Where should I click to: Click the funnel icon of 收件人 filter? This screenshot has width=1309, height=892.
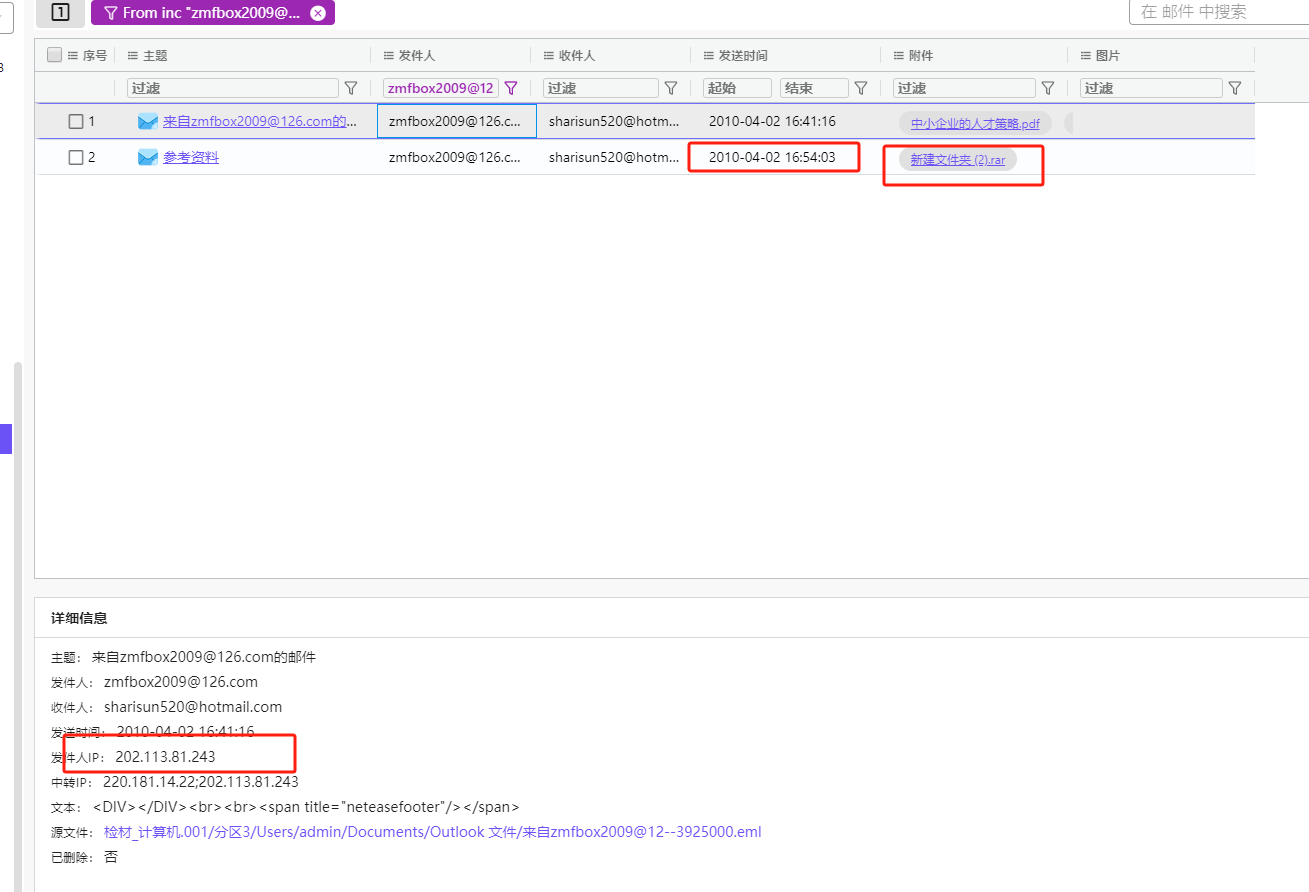coord(671,88)
